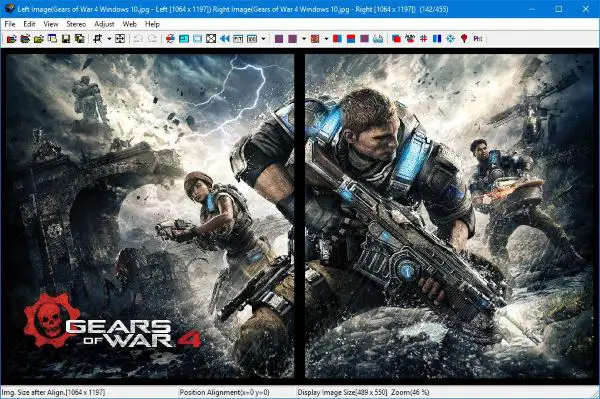The height and width of the screenshot is (399, 600).
Task: Toggle the red grid hash icon
Action: coord(423,39)
